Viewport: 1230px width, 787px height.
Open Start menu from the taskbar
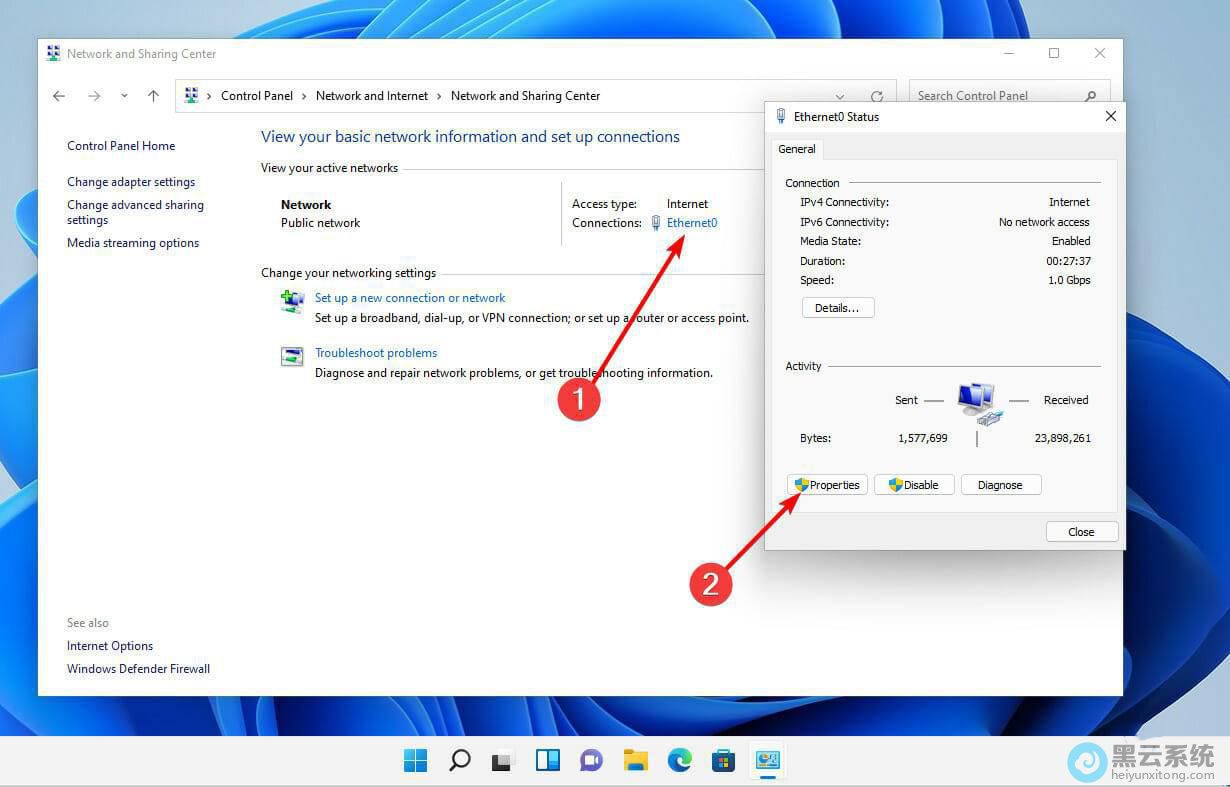(415, 761)
